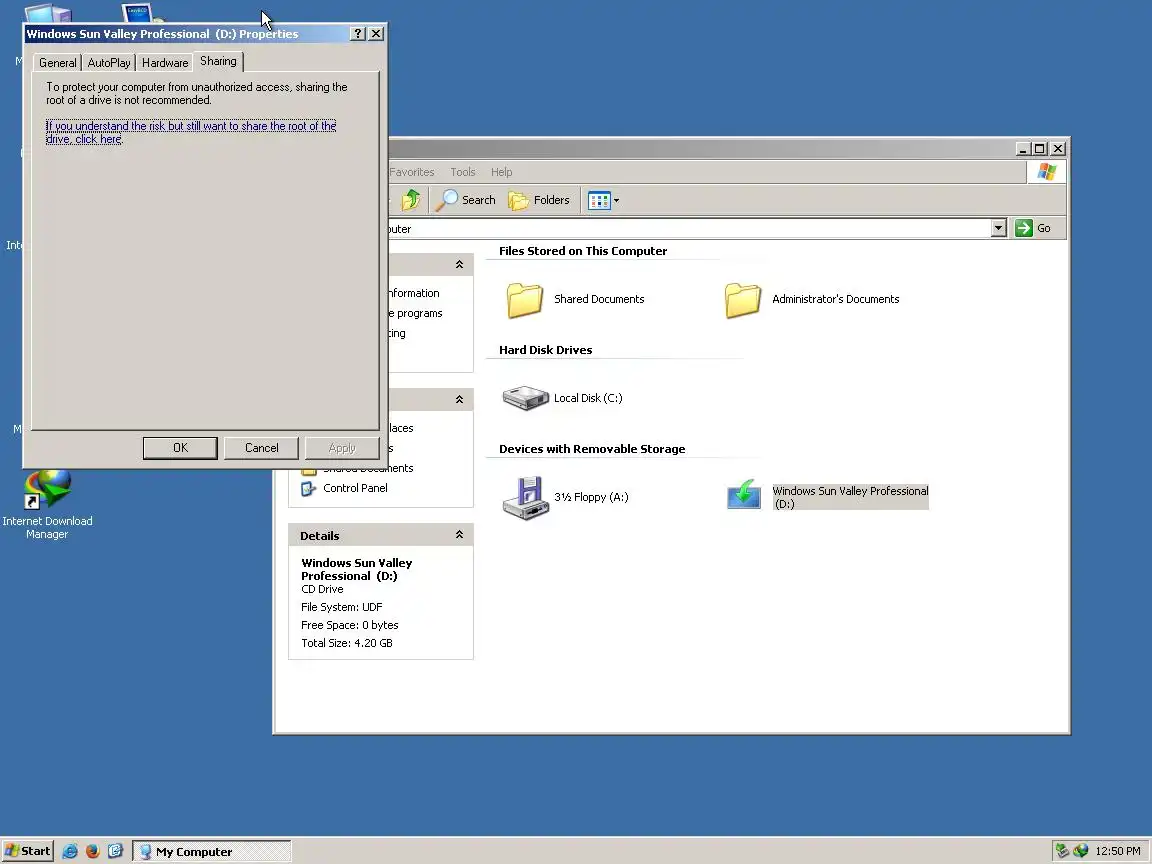This screenshot has width=1152, height=864.
Task: Click the Windows flag logo in toolbar
Action: [x=1046, y=172]
